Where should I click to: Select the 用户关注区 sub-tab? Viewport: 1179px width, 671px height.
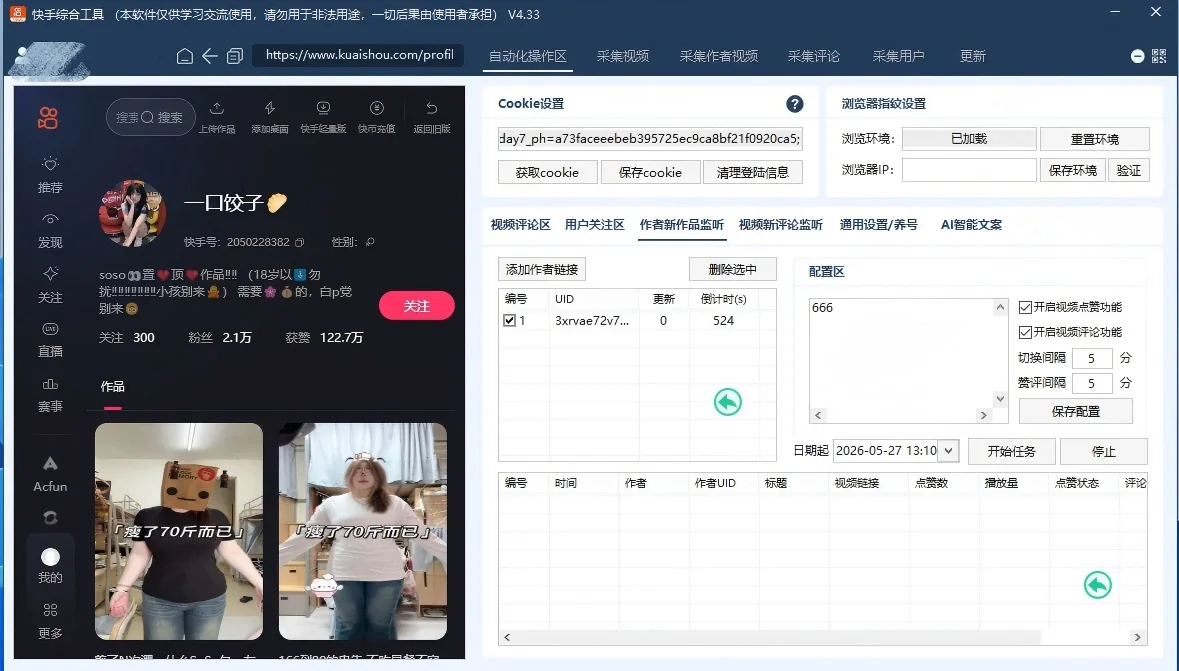click(595, 225)
